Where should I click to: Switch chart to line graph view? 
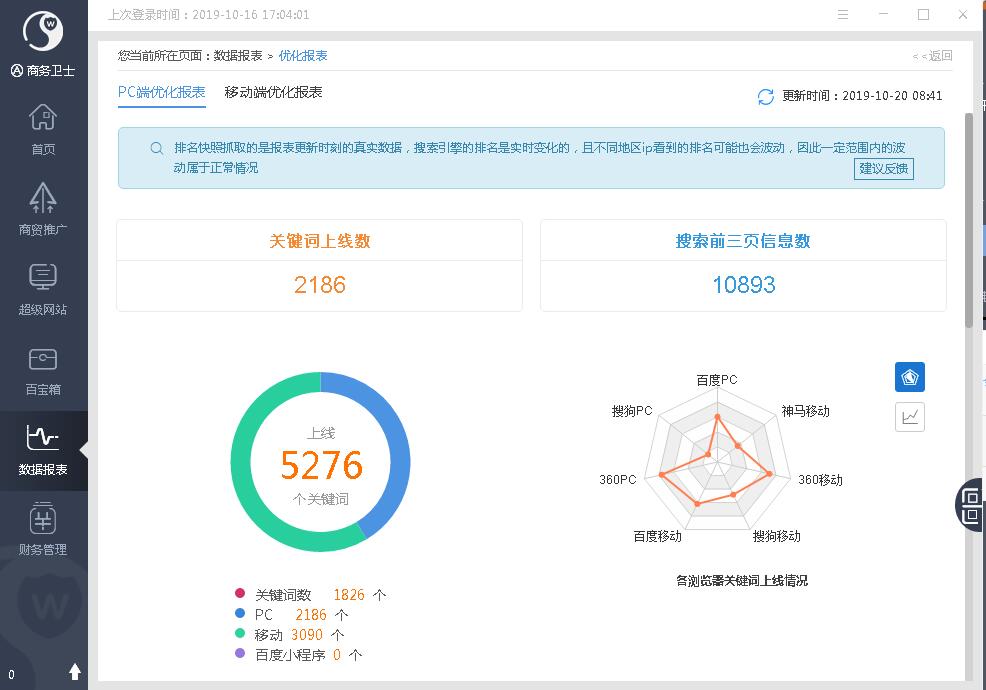click(x=909, y=417)
